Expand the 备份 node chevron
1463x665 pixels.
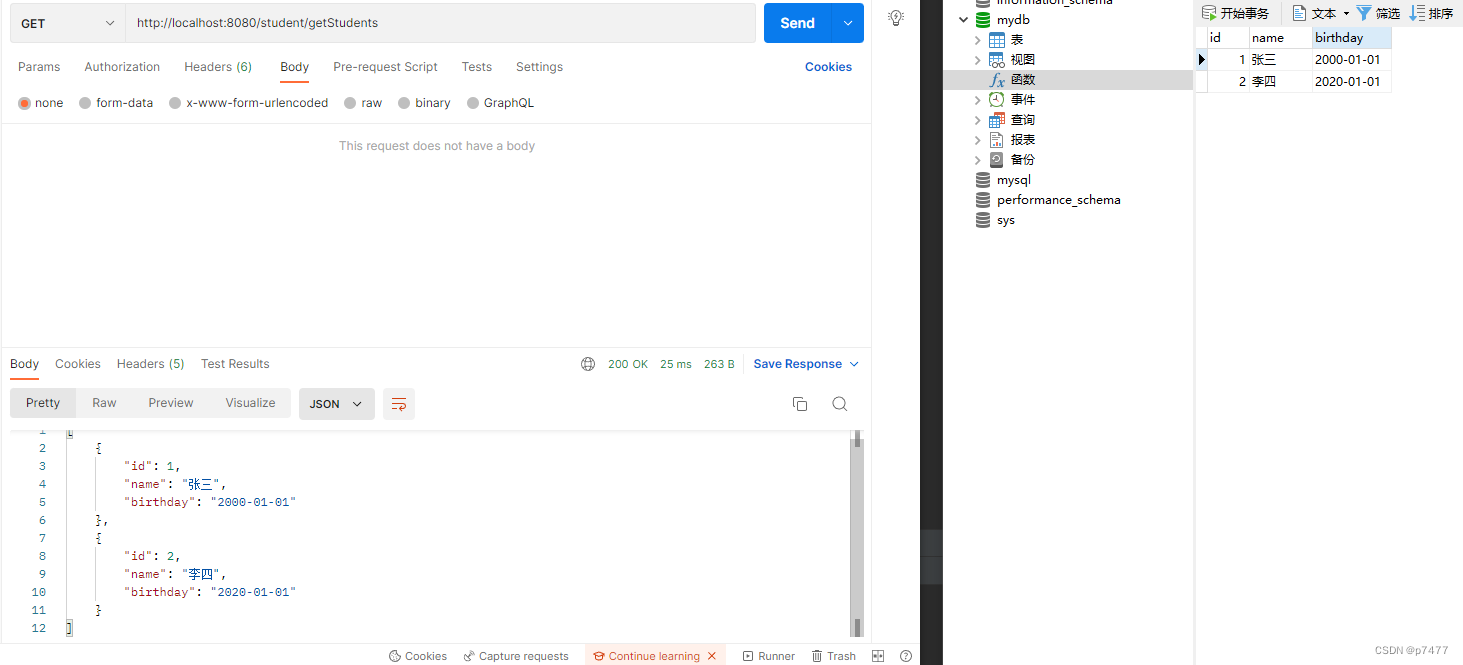977,160
